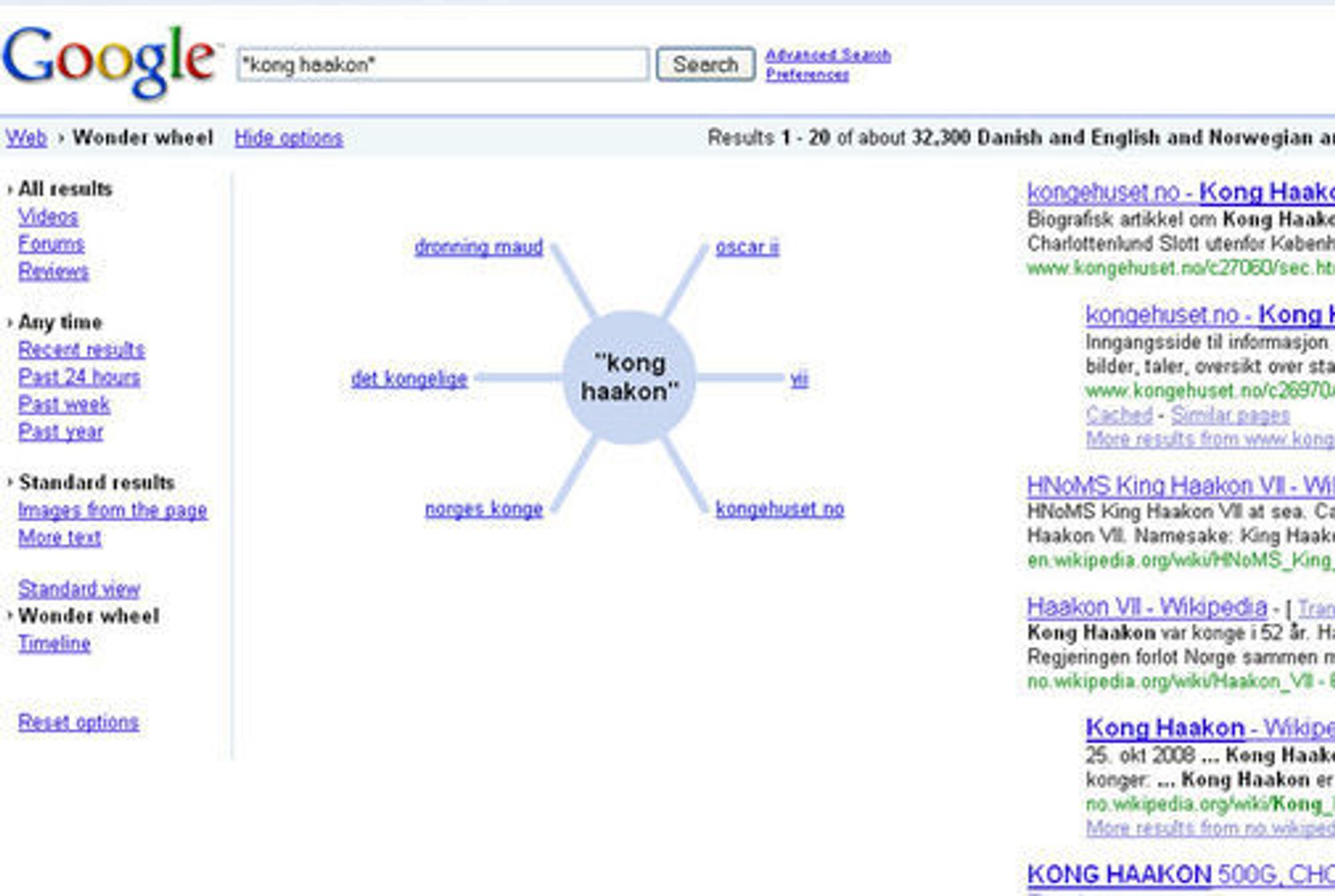Click the central "kong haakon" wheel node
This screenshot has height=896, width=1335.
click(x=629, y=378)
